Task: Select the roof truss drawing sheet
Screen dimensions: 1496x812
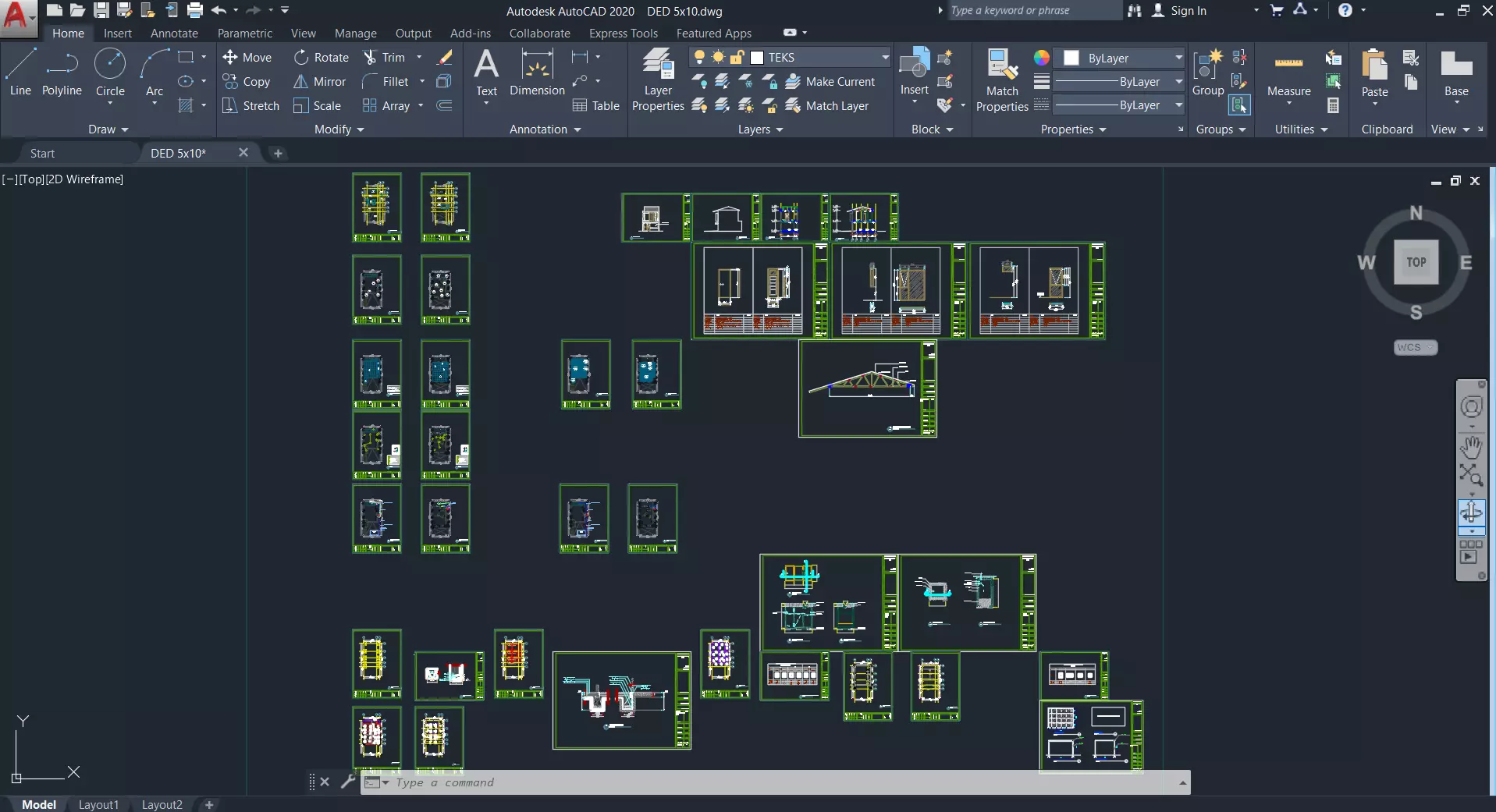Action: (868, 388)
